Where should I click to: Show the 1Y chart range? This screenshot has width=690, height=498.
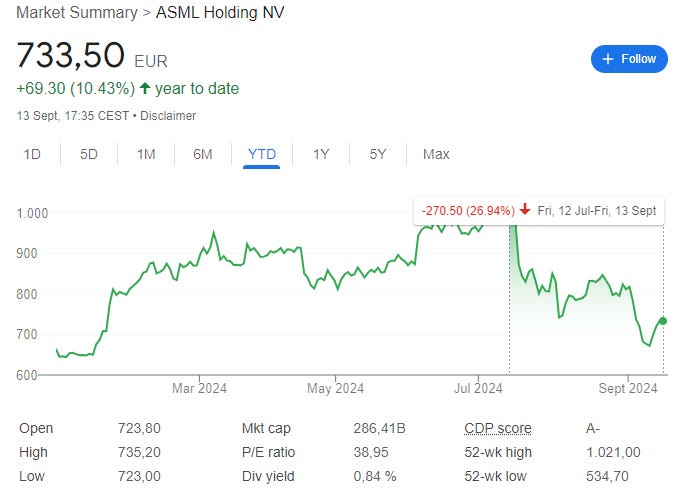click(x=321, y=154)
